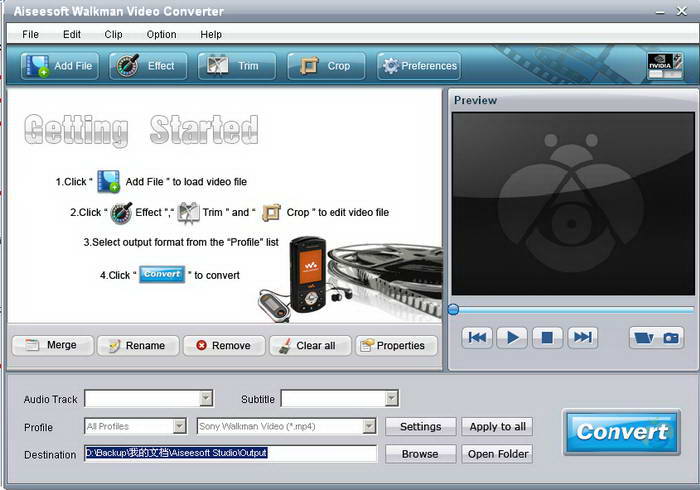Open the Edit menu
This screenshot has height=490, width=700.
pyautogui.click(x=72, y=34)
